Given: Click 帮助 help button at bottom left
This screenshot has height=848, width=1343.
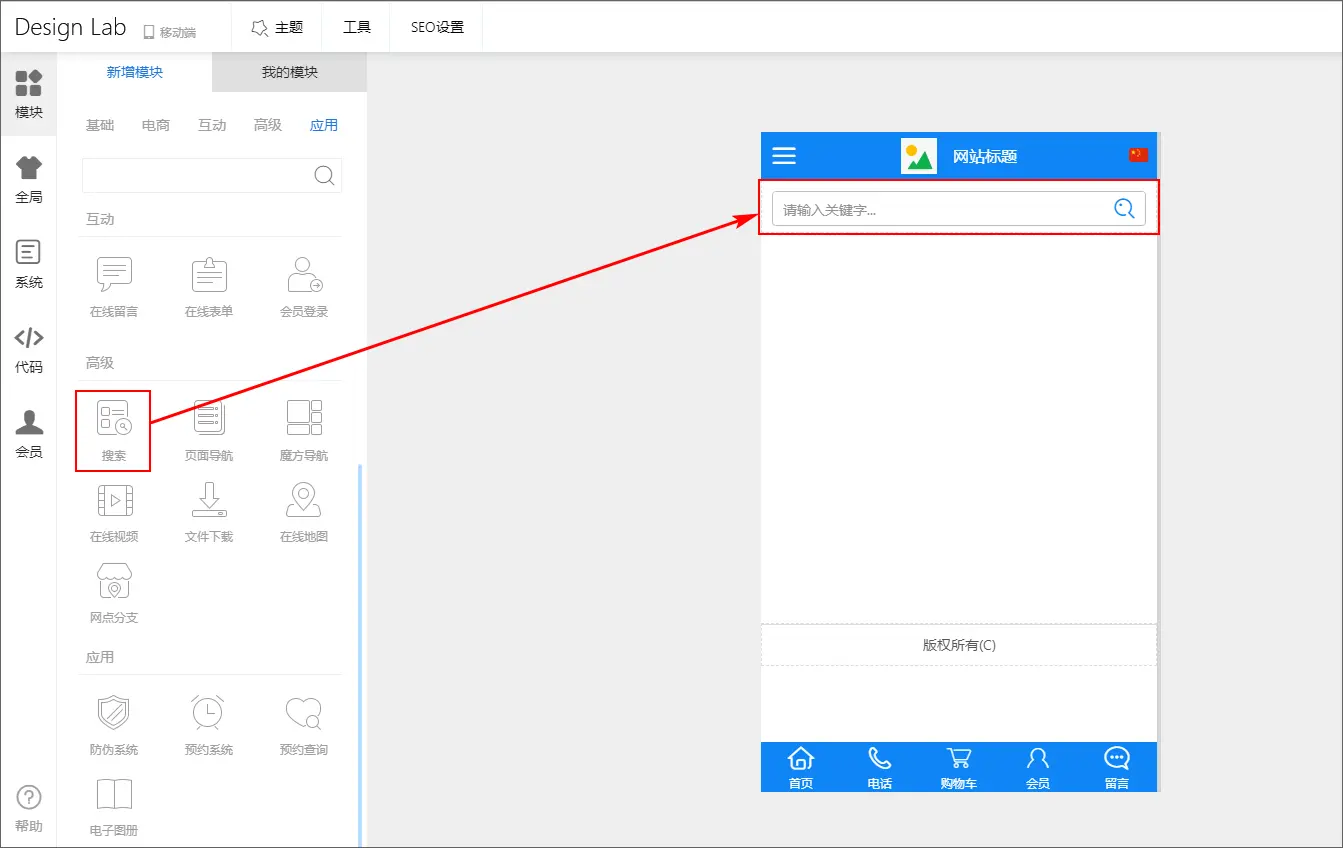Looking at the screenshot, I should pos(29,808).
